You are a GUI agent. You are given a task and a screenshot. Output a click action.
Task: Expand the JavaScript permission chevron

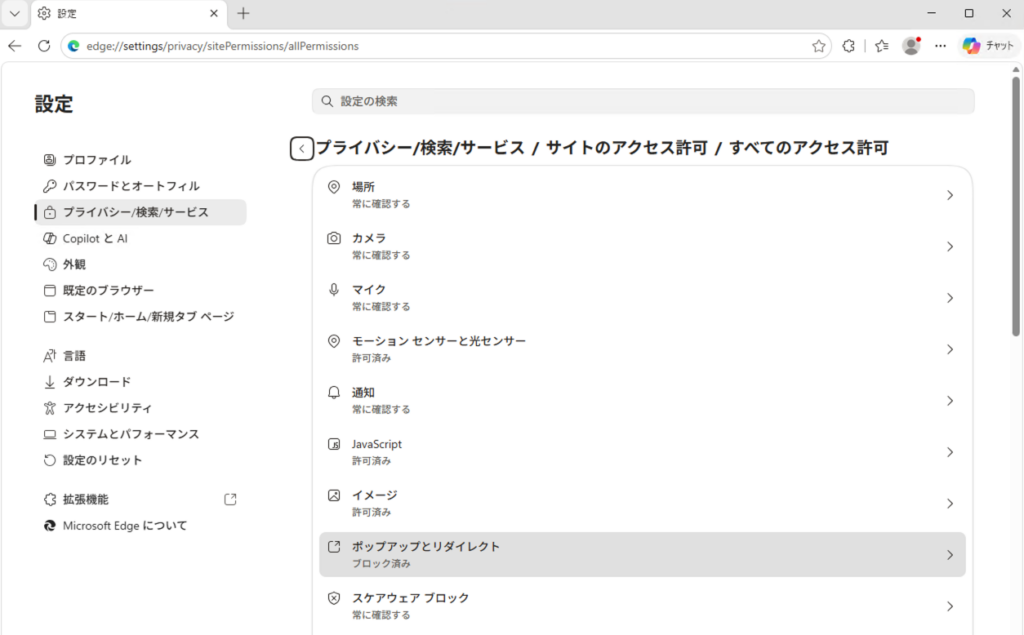coord(950,452)
